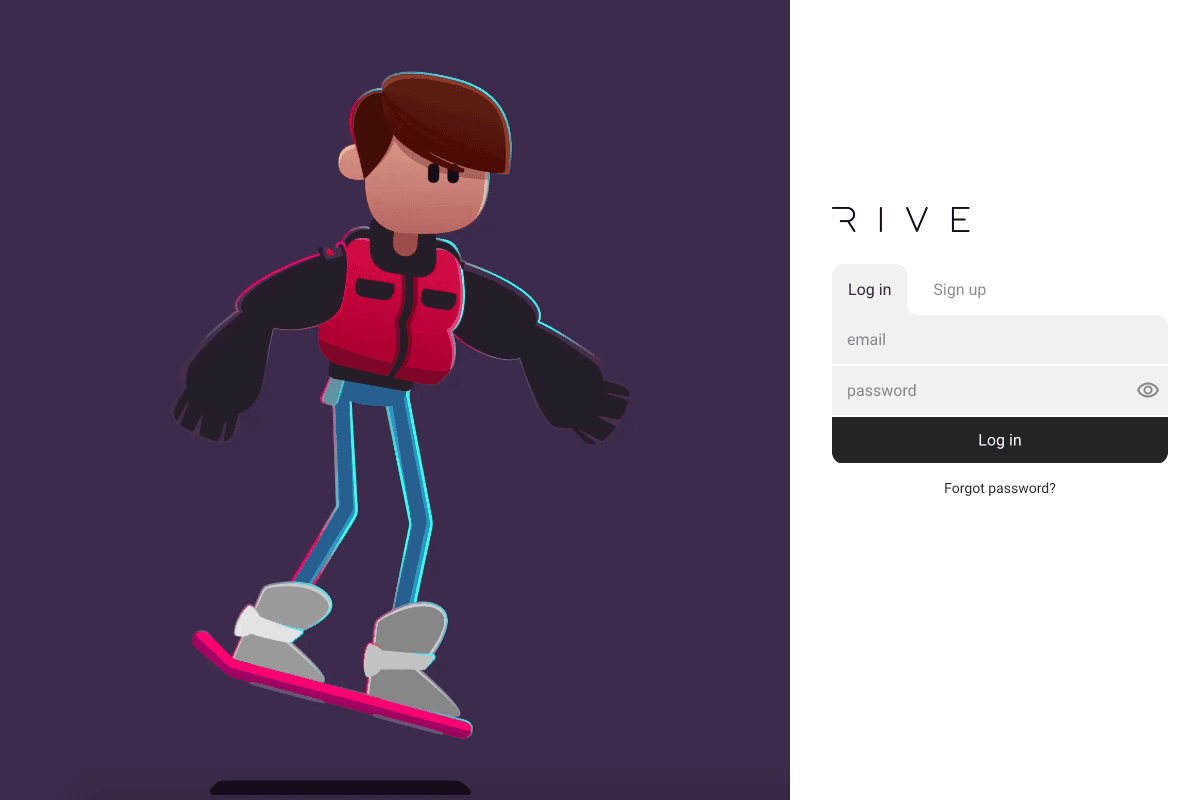Image resolution: width=1200 pixels, height=800 pixels.
Task: Toggle password visibility eye icon
Action: (1148, 390)
